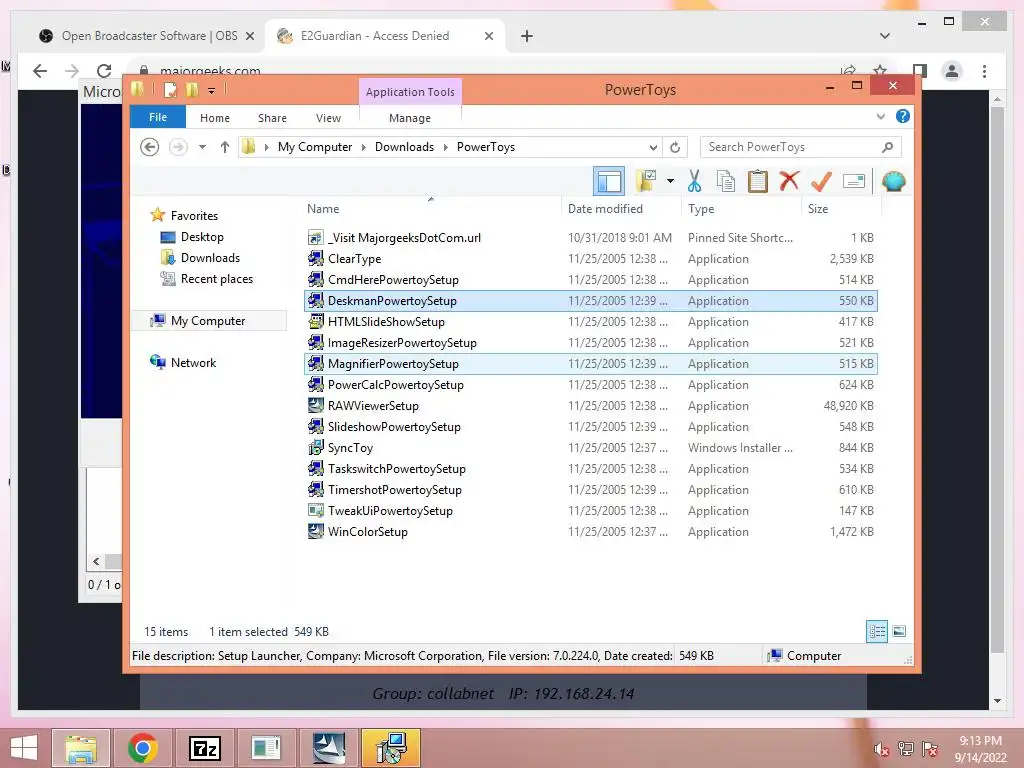Open the address bar history dropdown
This screenshot has height=768, width=1024.
[x=653, y=147]
